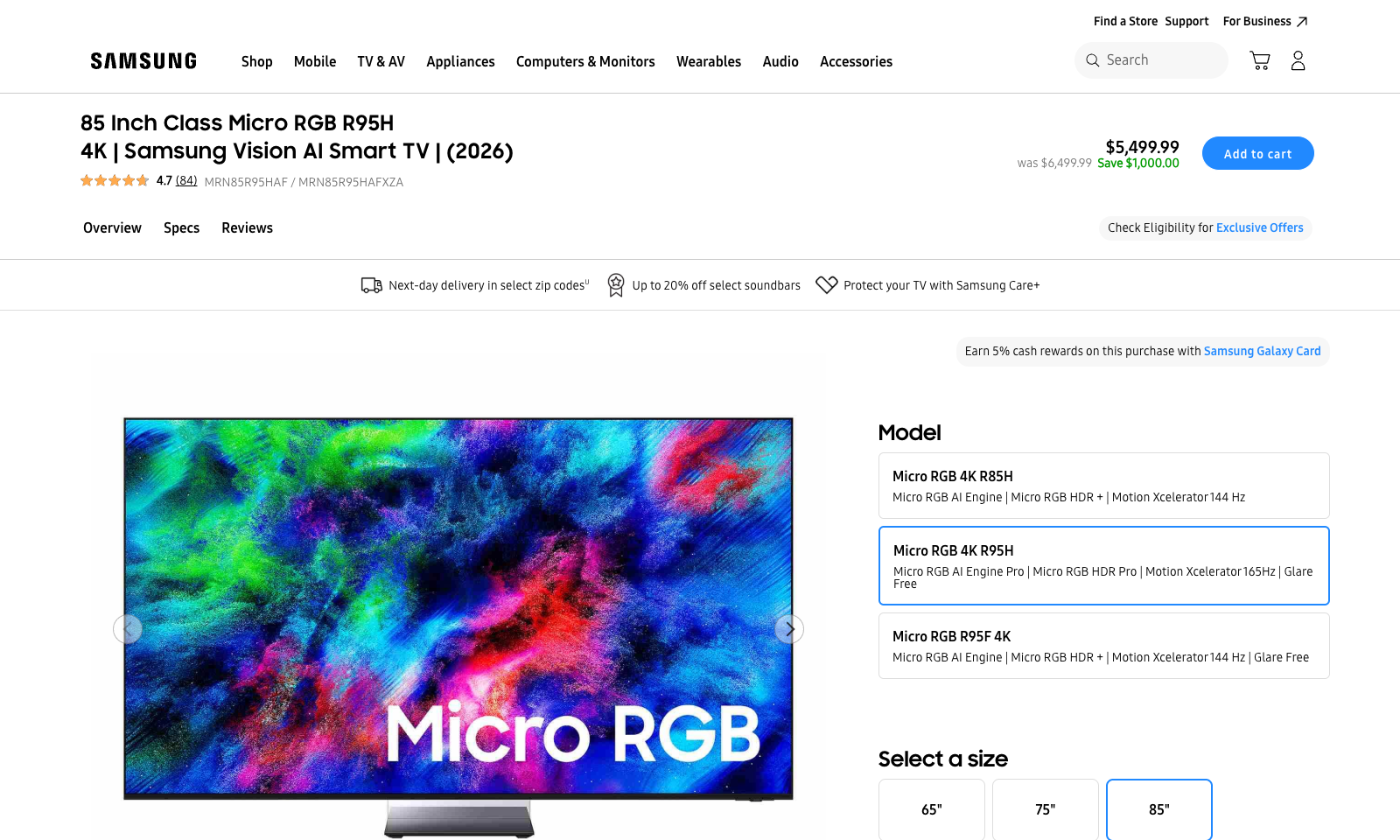Click the Add to cart button
This screenshot has width=1400, height=840.
(1258, 153)
